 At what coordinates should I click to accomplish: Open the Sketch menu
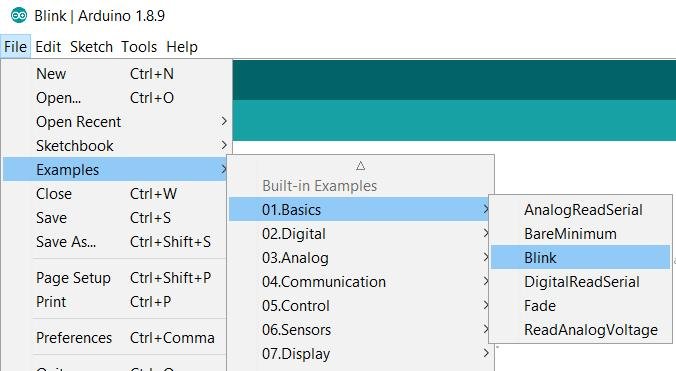91,47
